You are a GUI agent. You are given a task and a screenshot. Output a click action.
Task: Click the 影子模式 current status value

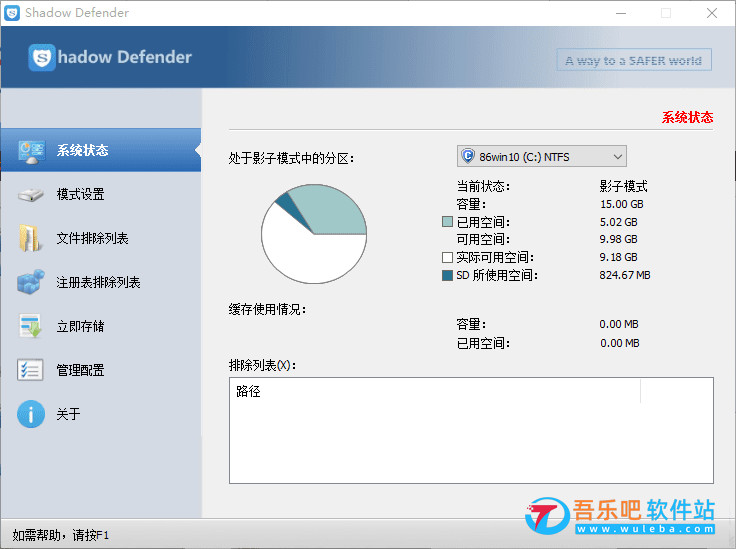pos(623,186)
